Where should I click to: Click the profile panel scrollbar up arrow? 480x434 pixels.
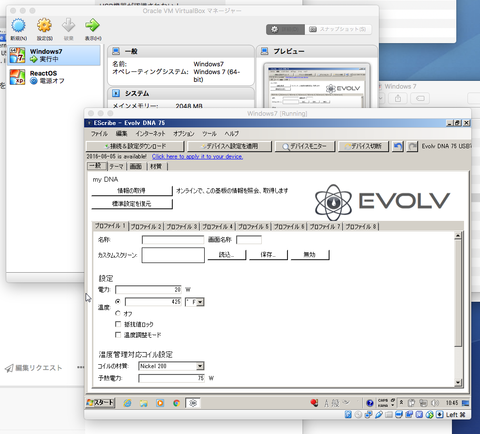pyautogui.click(x=458, y=236)
